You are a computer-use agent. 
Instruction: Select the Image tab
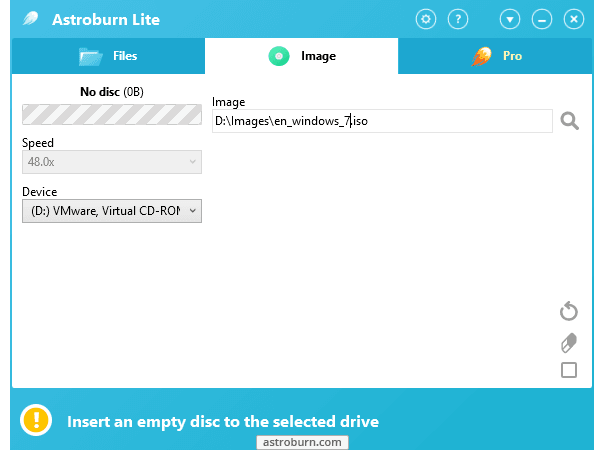(301, 56)
